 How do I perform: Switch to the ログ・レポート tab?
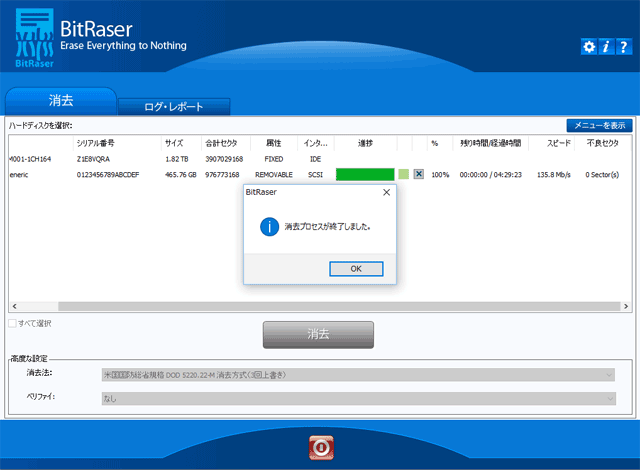(x=174, y=107)
